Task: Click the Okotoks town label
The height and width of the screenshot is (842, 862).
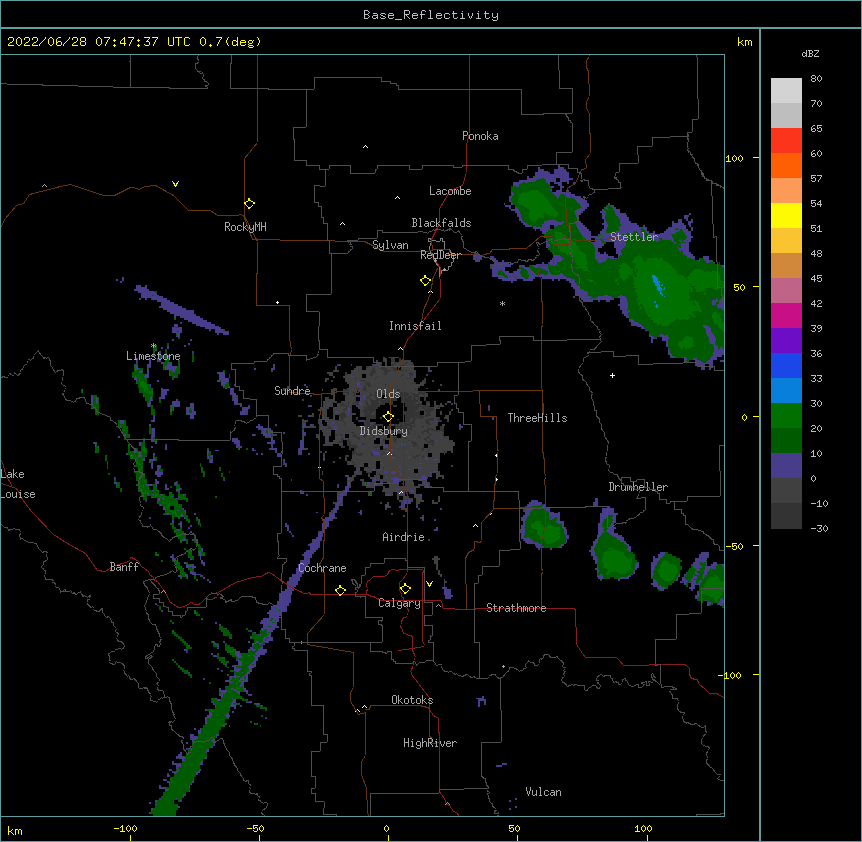Action: coord(412,700)
